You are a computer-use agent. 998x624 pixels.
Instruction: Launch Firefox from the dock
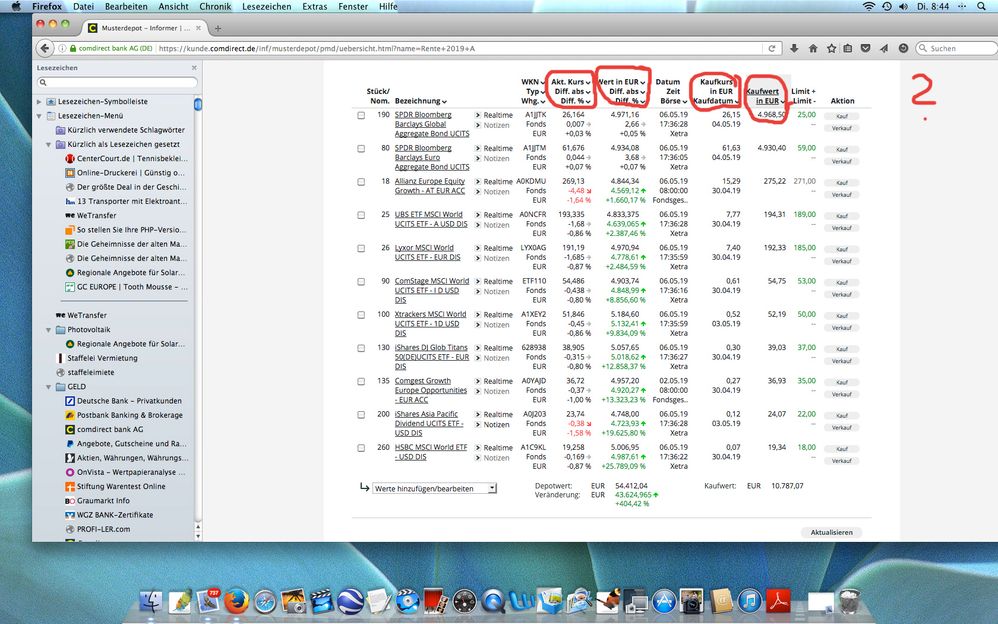[236, 601]
